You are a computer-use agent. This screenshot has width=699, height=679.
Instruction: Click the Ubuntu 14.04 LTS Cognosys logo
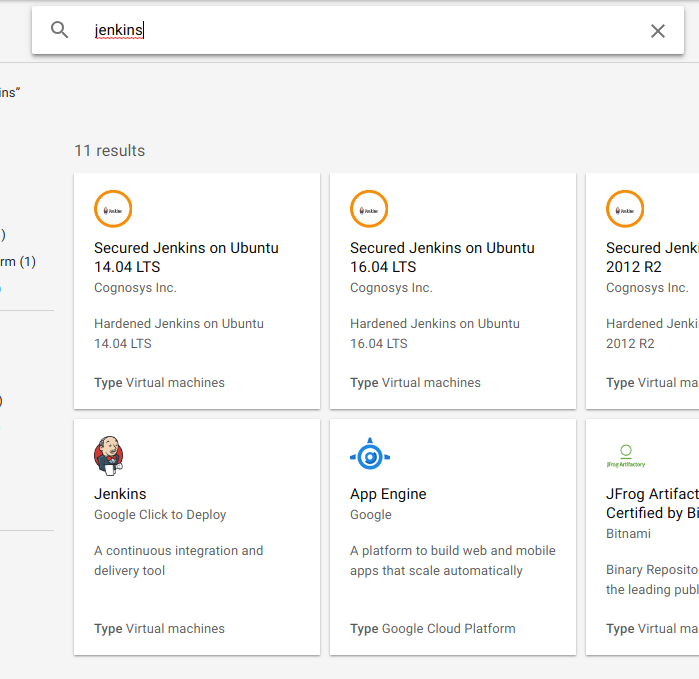coord(113,209)
